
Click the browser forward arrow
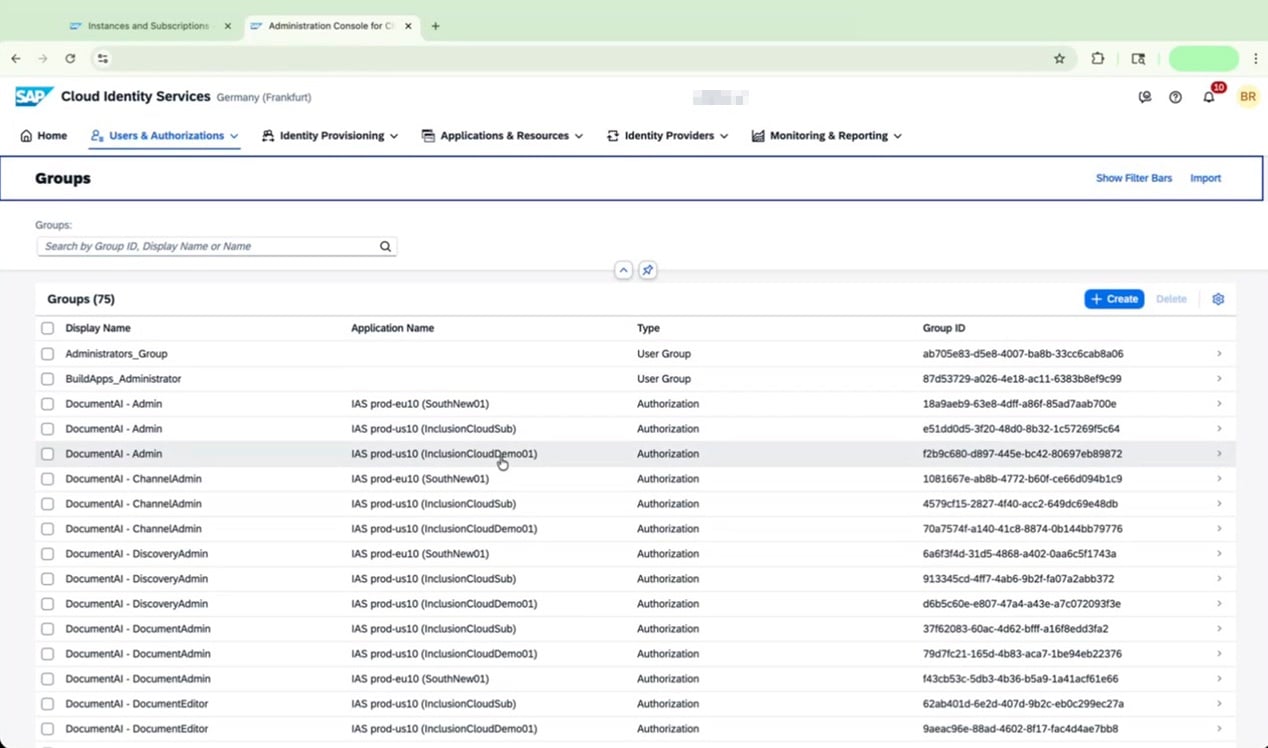point(42,59)
